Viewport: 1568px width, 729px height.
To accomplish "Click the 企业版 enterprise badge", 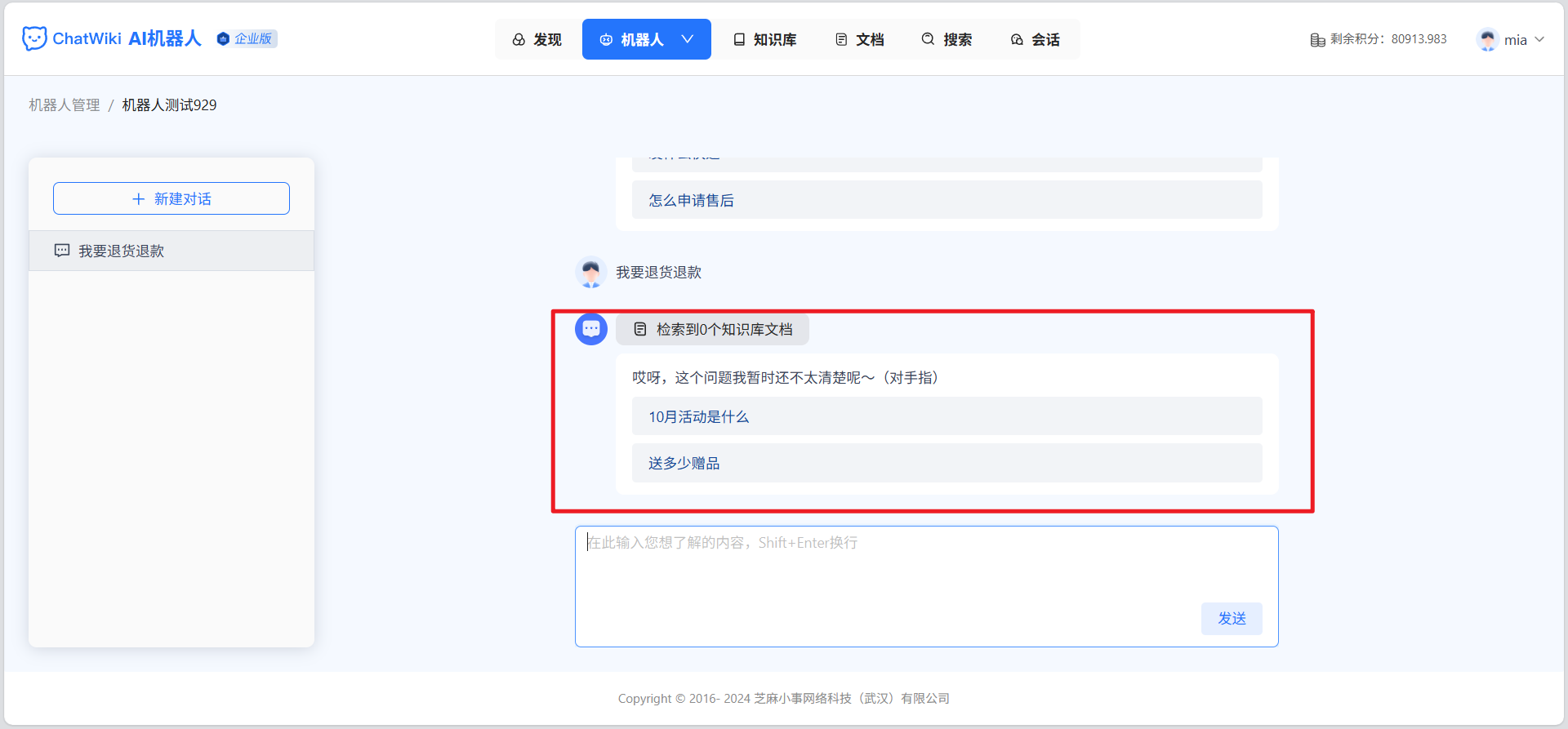I will [x=247, y=38].
